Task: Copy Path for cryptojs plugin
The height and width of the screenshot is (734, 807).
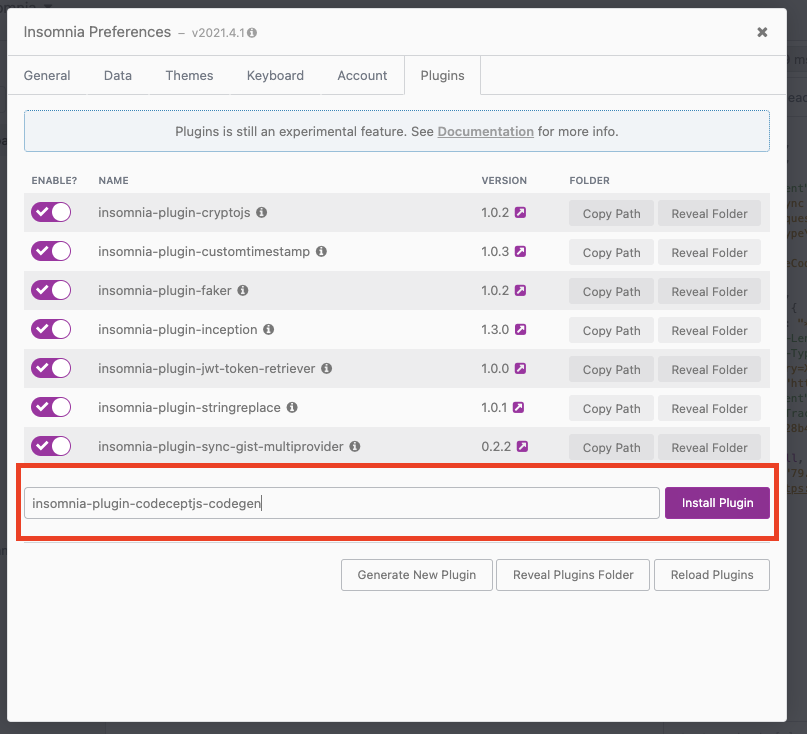Action: tap(611, 213)
